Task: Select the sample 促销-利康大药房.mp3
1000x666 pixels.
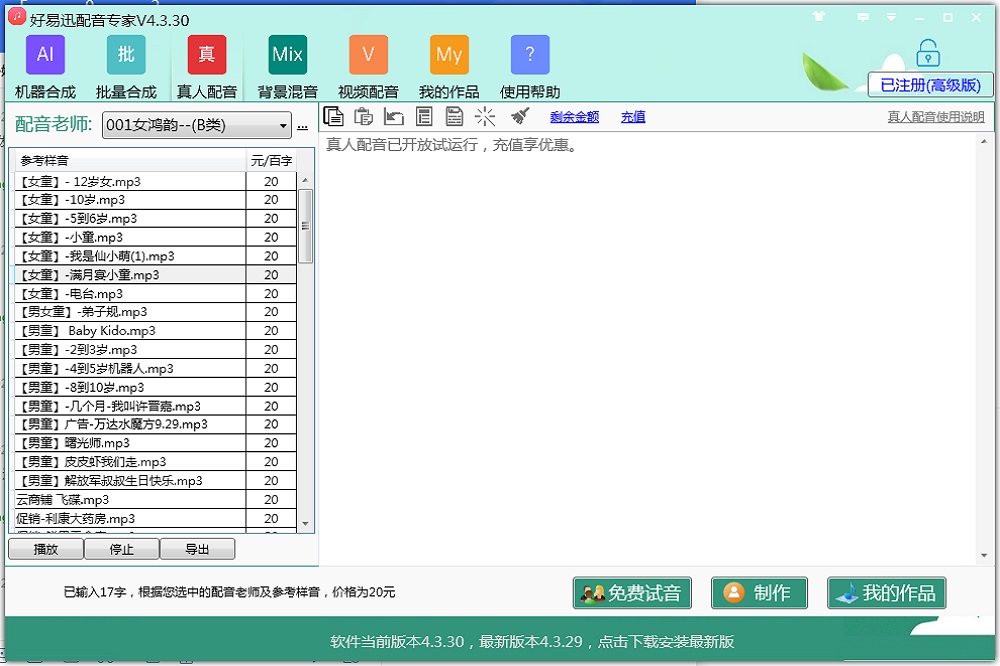Action: coord(130,519)
